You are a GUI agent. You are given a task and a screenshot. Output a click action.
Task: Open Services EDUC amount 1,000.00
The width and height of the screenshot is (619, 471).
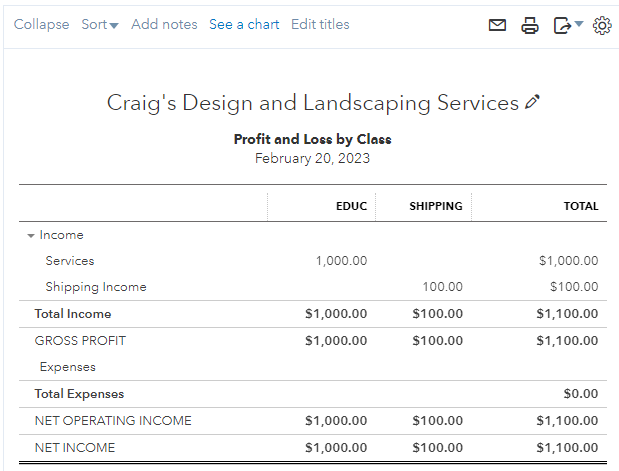[x=341, y=261]
